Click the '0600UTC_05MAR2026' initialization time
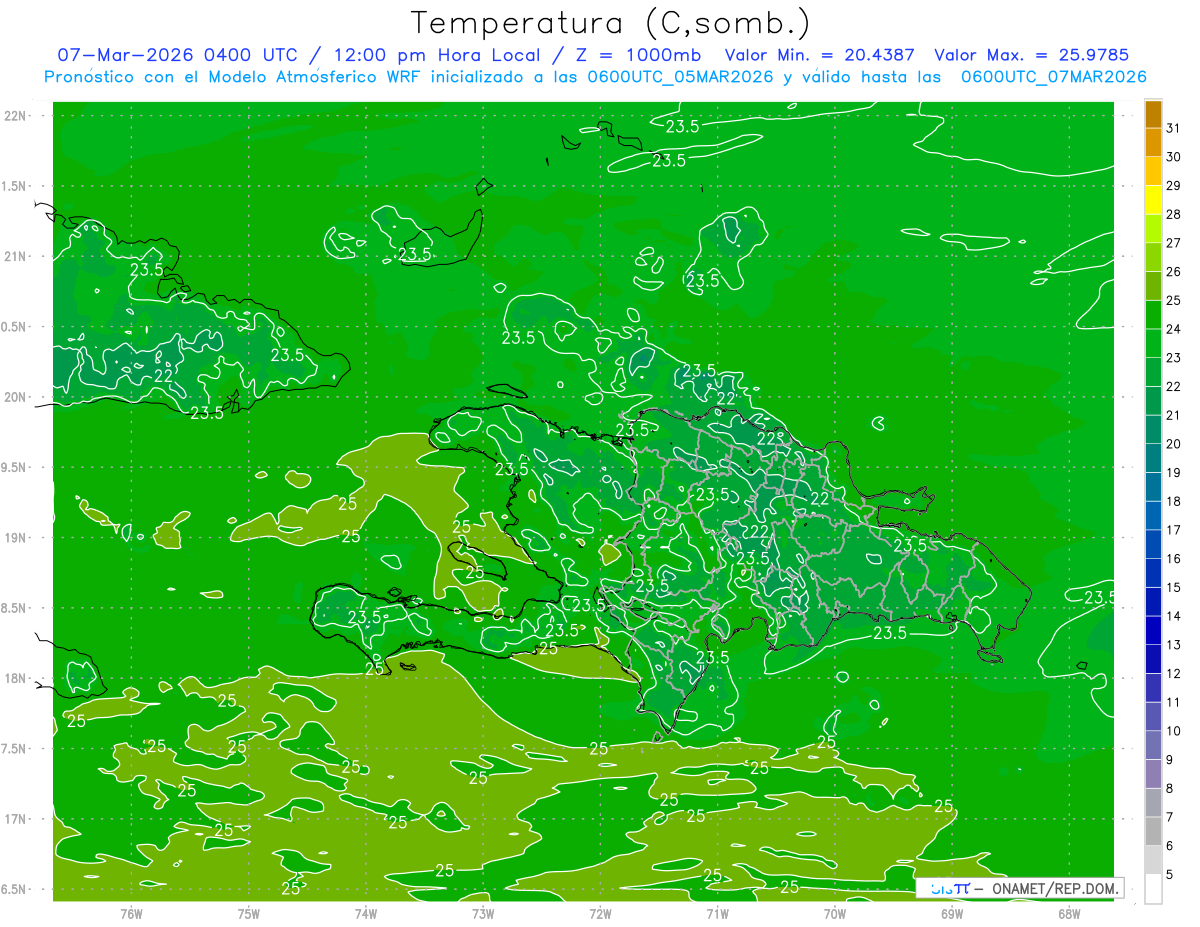 680,77
